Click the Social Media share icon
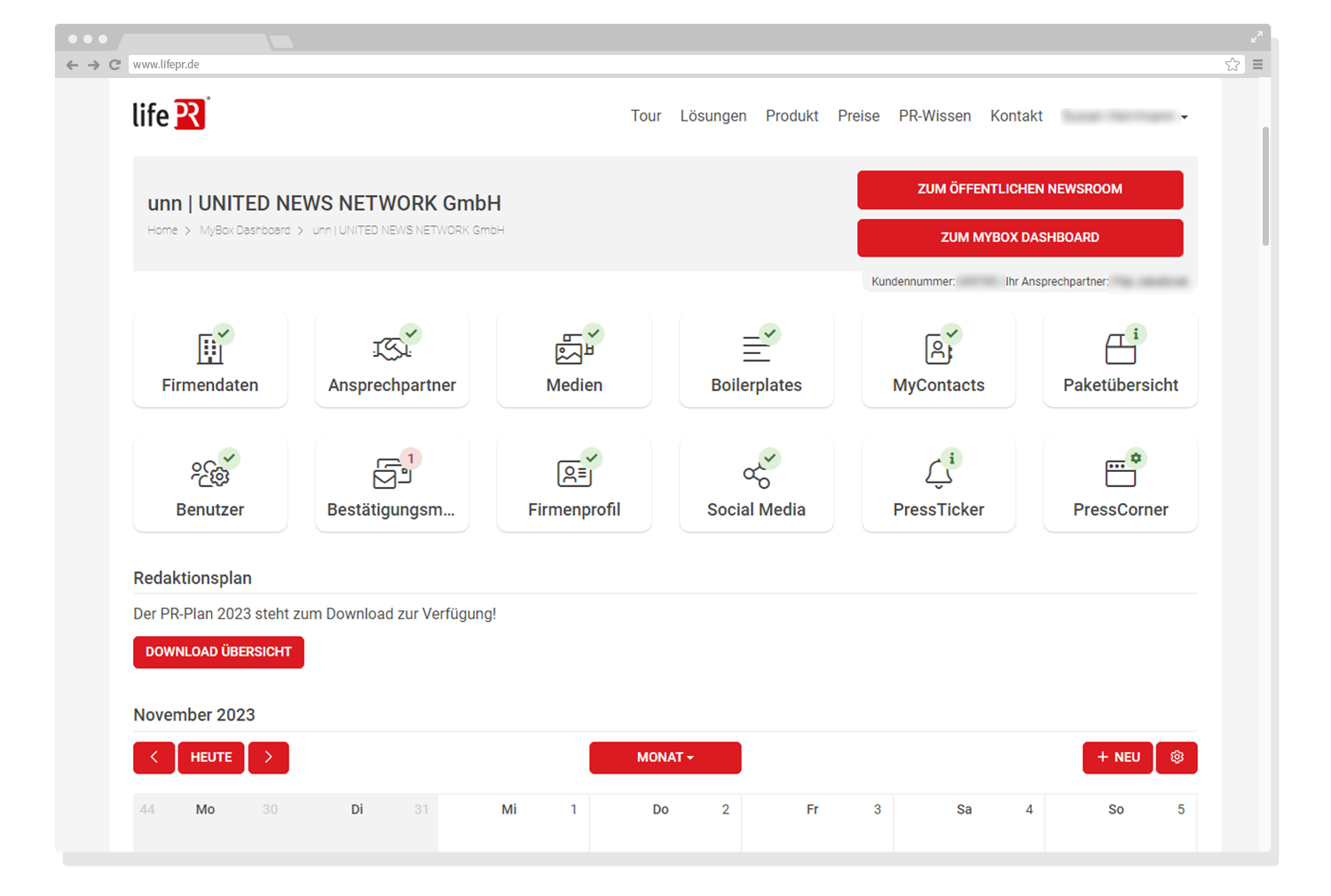Screen dimensions: 1331x896 click(x=756, y=476)
